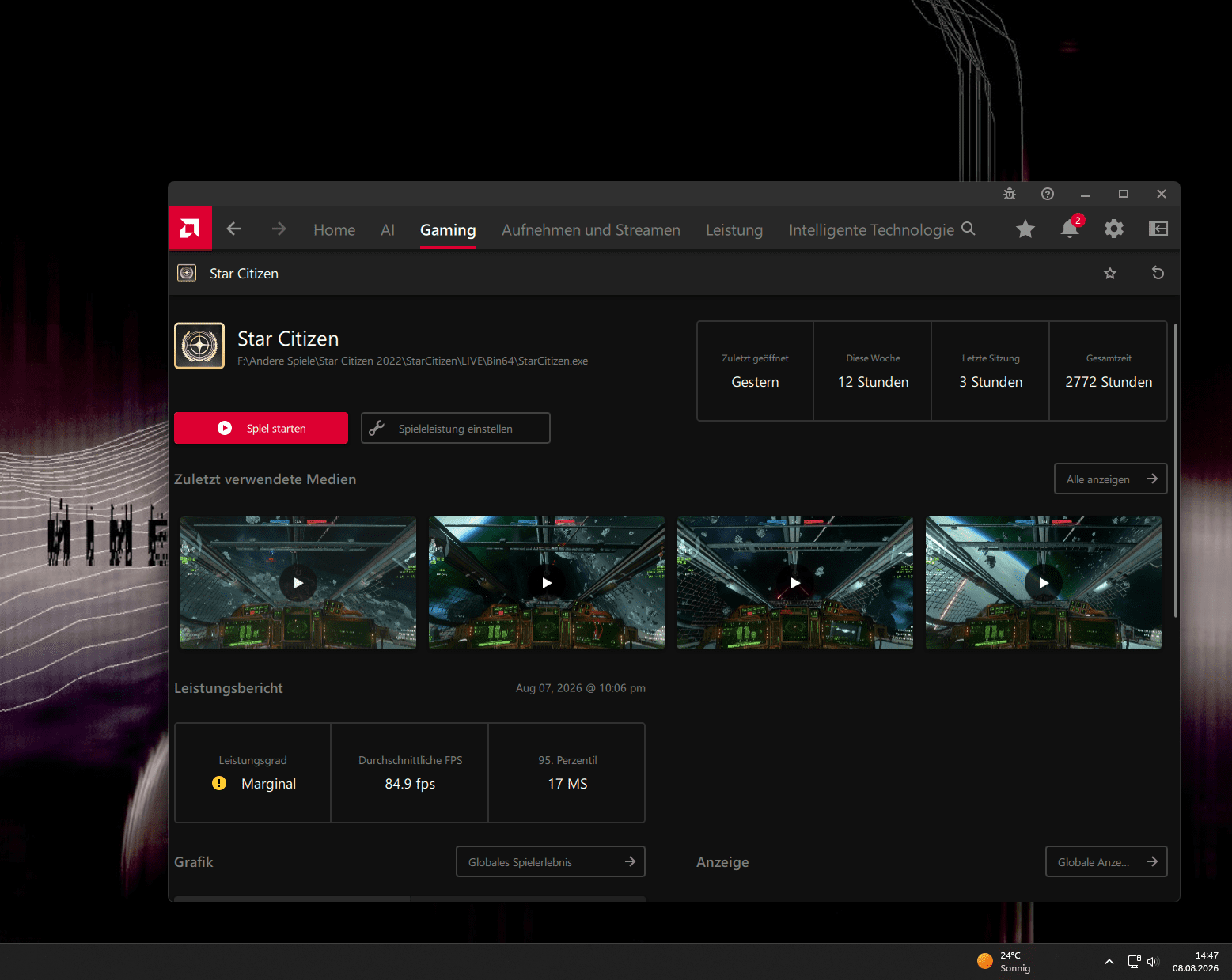
Task: Click the 'Grafik' section heading
Action: point(193,862)
